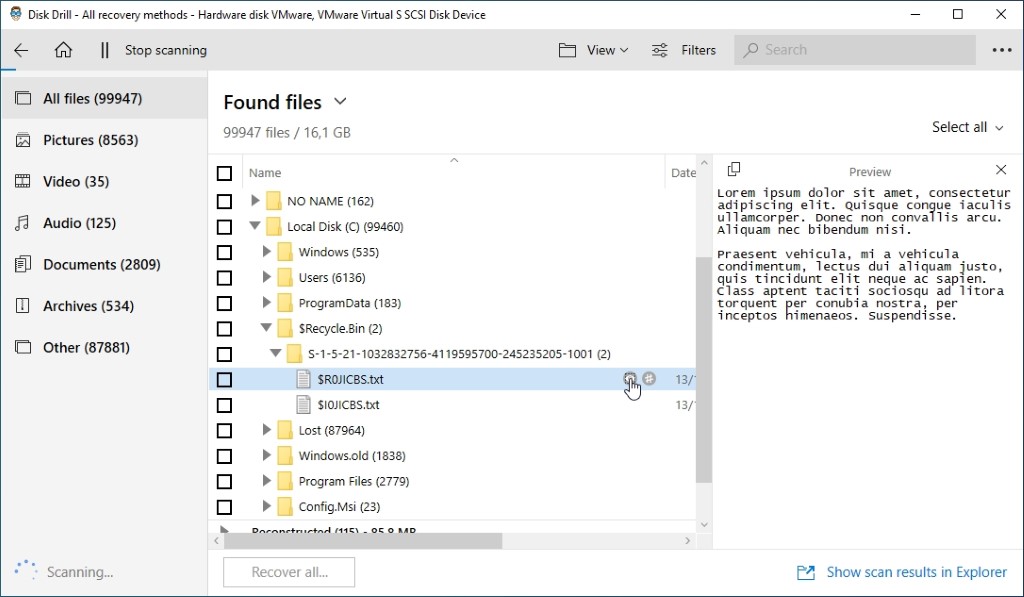Collapse the S-1-5-21 SID folder

click(276, 353)
